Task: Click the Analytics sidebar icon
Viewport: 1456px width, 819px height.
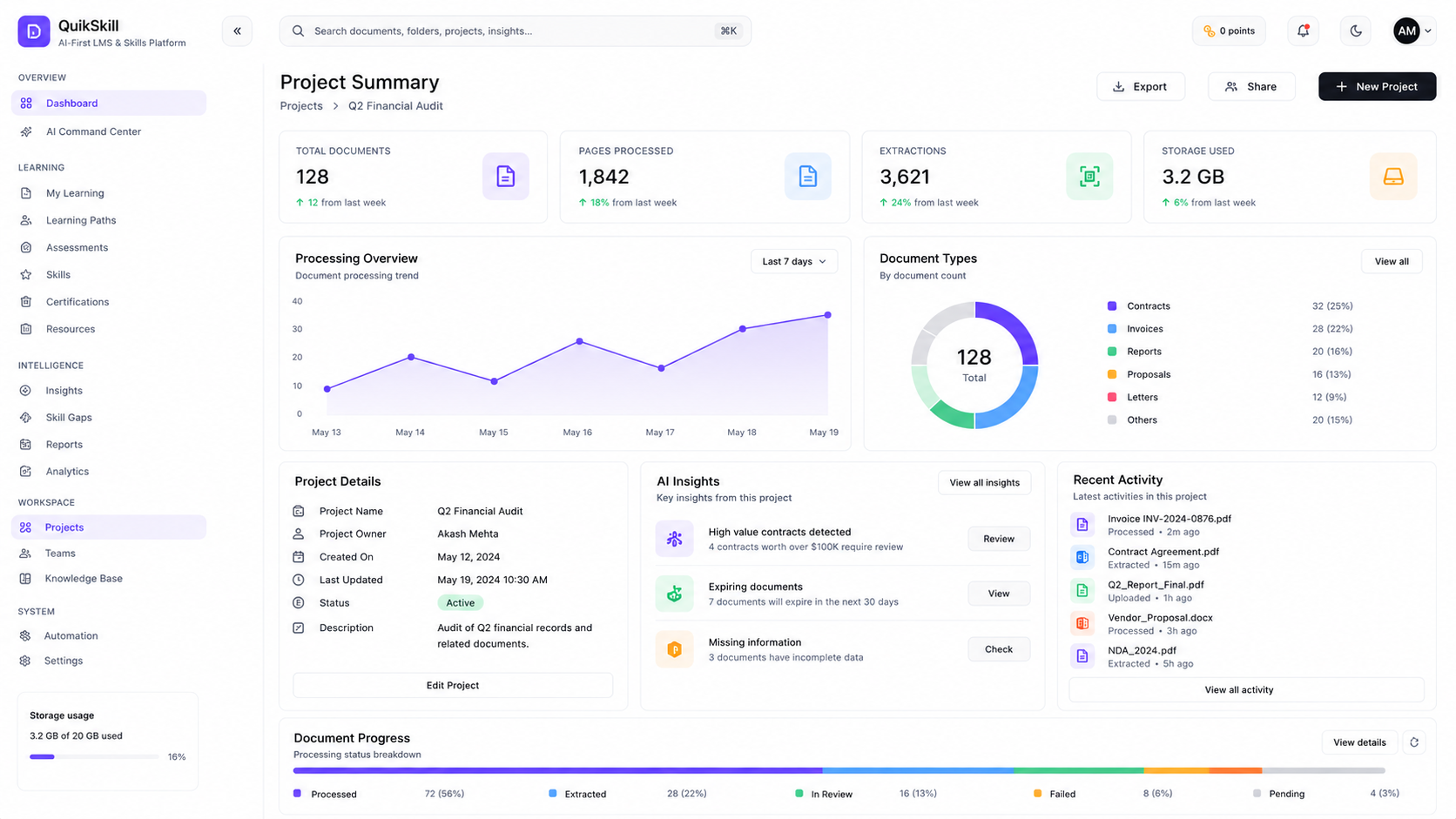Action: [x=26, y=472]
